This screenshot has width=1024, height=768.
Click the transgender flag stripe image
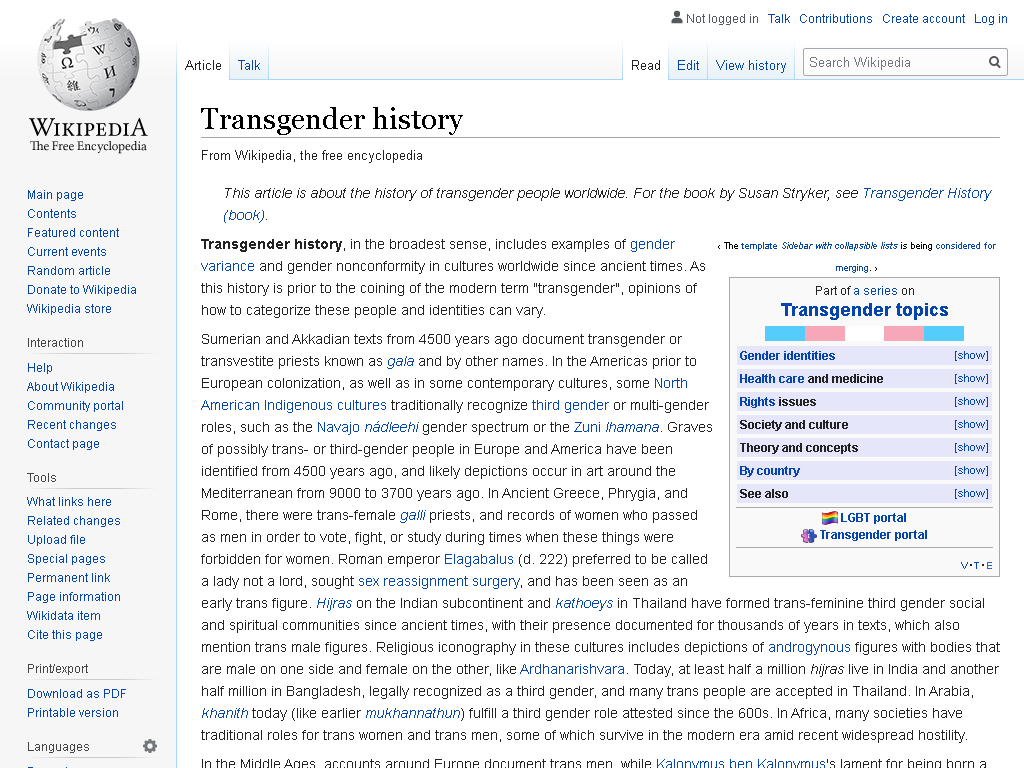click(864, 333)
